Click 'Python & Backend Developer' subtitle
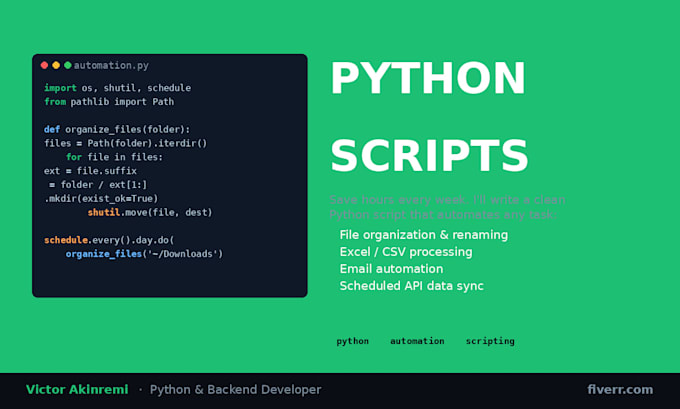This screenshot has width=680, height=409. [x=235, y=390]
